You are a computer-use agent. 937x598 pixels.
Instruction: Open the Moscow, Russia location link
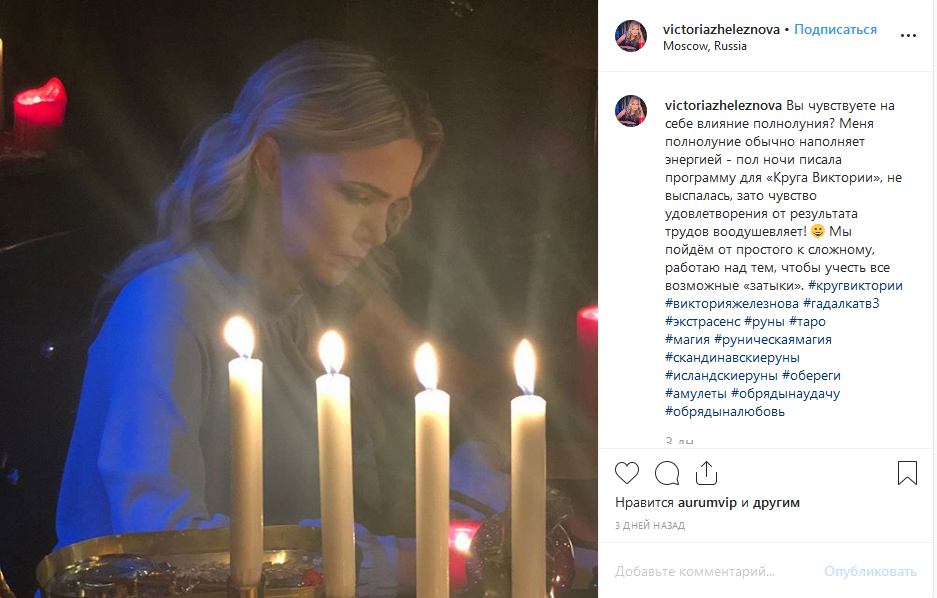coord(705,46)
